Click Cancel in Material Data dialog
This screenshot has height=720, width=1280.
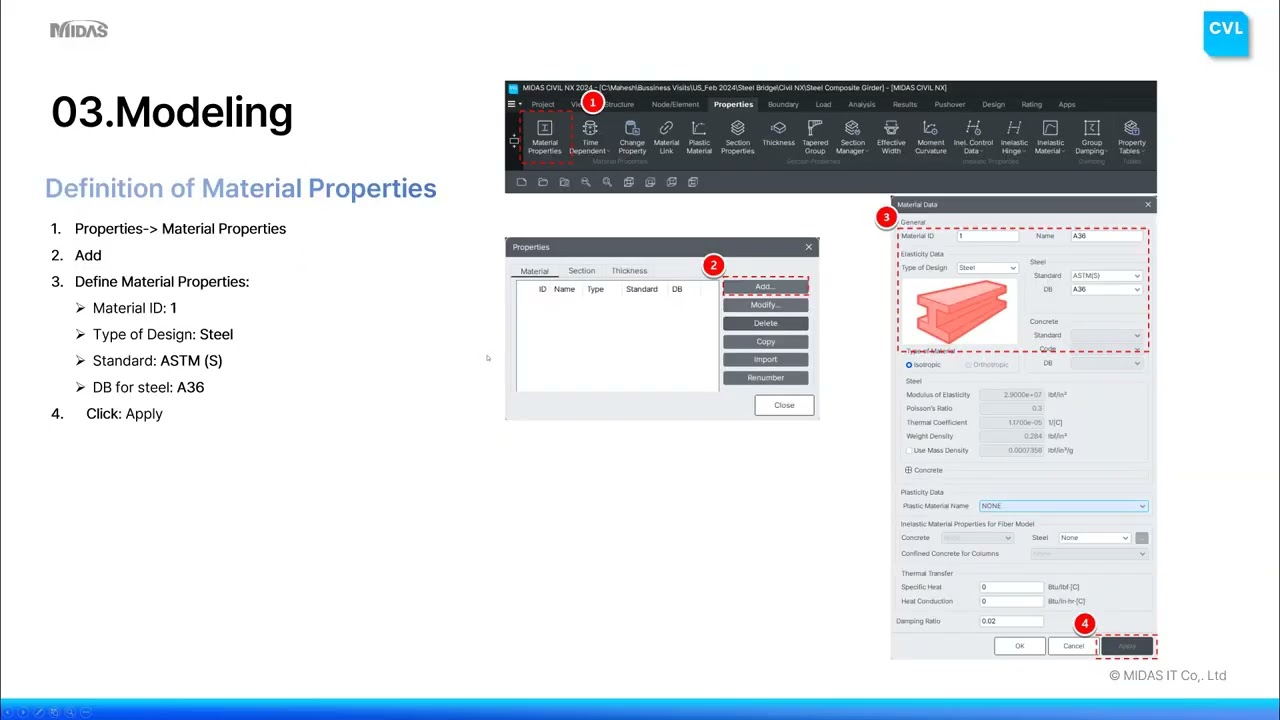[1073, 646]
